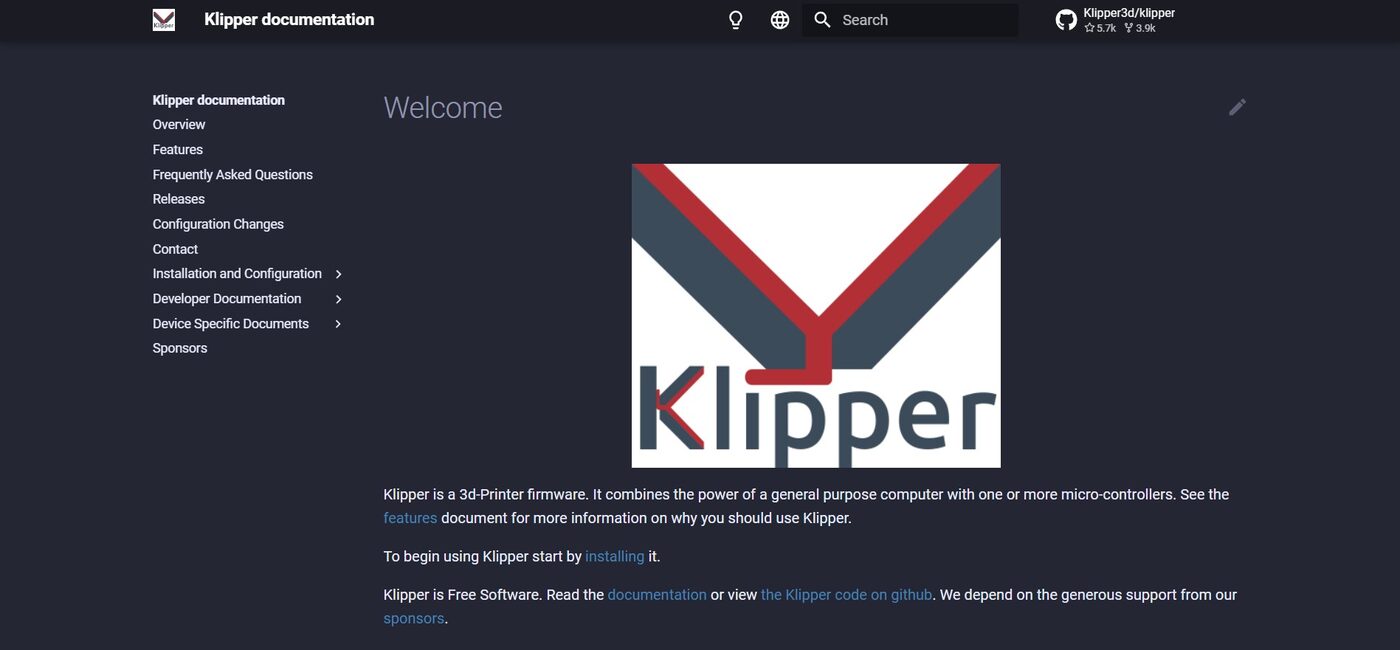
Task: Click 'Klipper documentation' sidebar heading
Action: [219, 100]
